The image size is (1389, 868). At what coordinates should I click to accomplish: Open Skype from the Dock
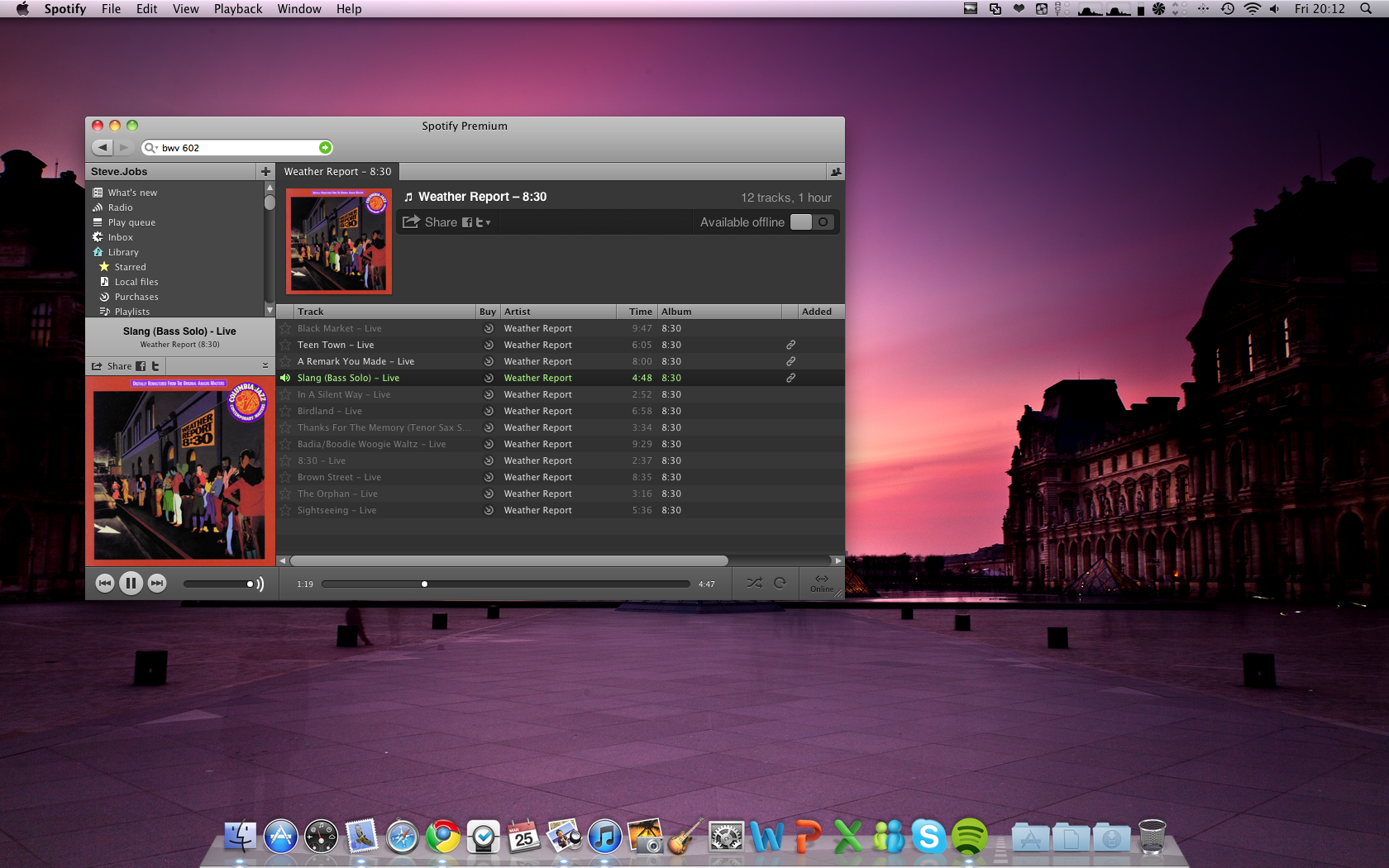(928, 837)
